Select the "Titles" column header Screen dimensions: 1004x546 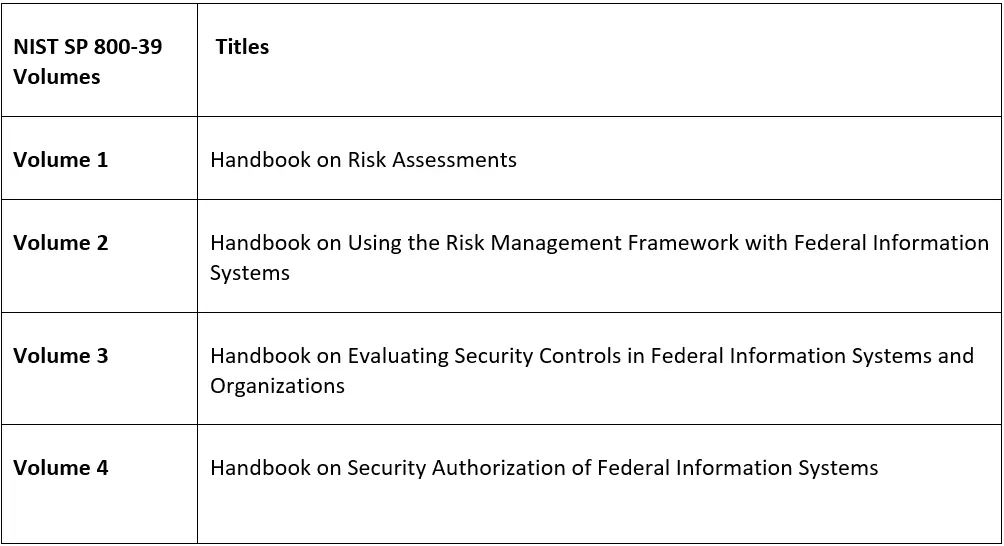pos(242,47)
